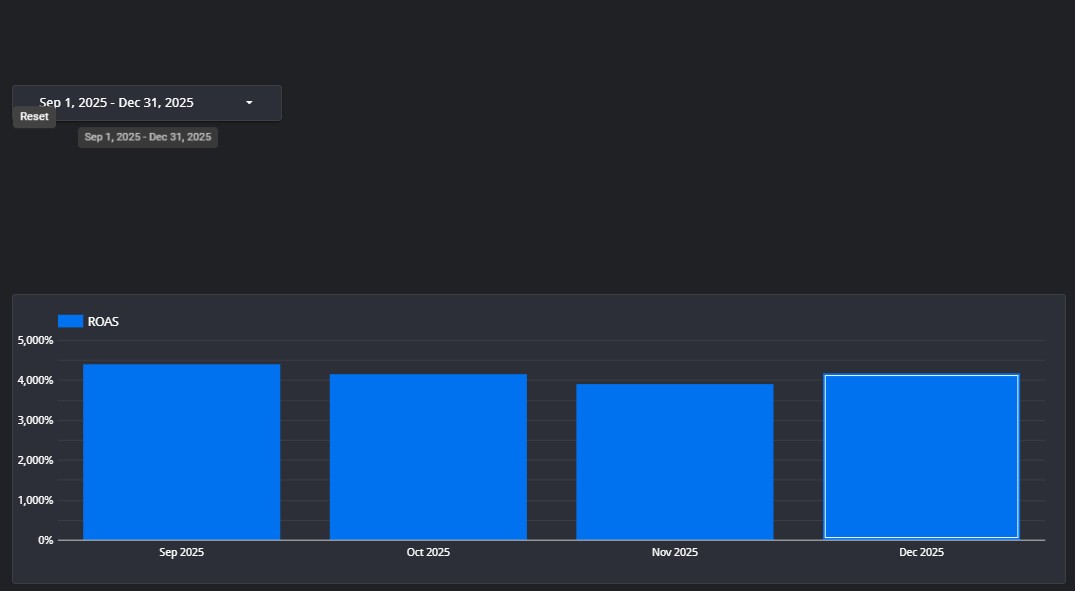1075x591 pixels.
Task: Click the Sep 2025 axis label
Action: click(181, 552)
